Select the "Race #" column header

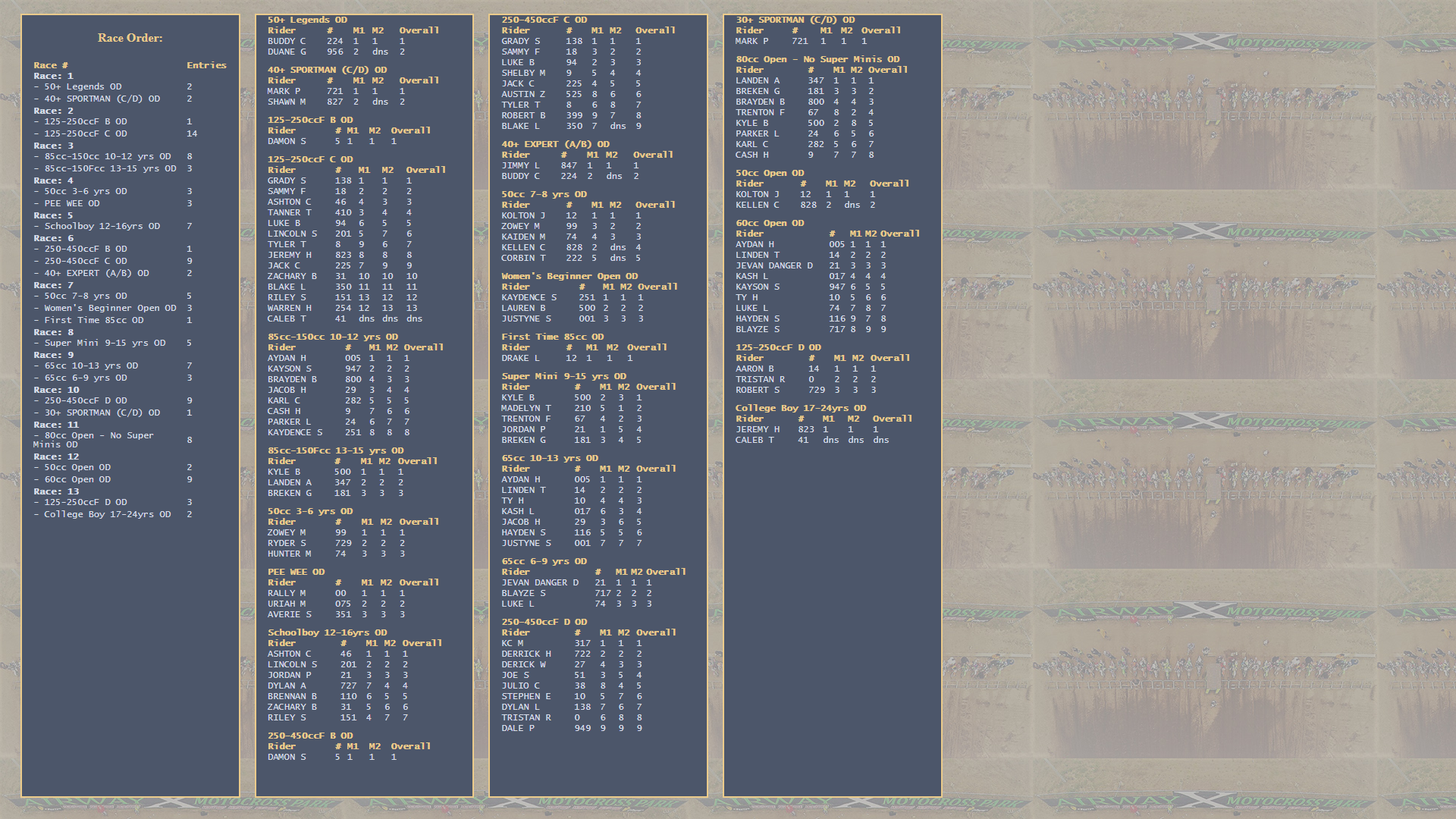coord(51,65)
